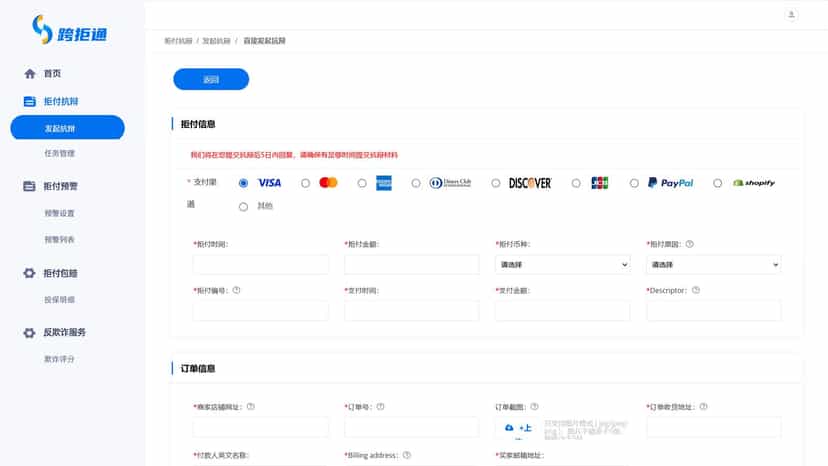This screenshot has height=466, width=828.
Task: Click the 拒付编号 input field
Action: 261,311
